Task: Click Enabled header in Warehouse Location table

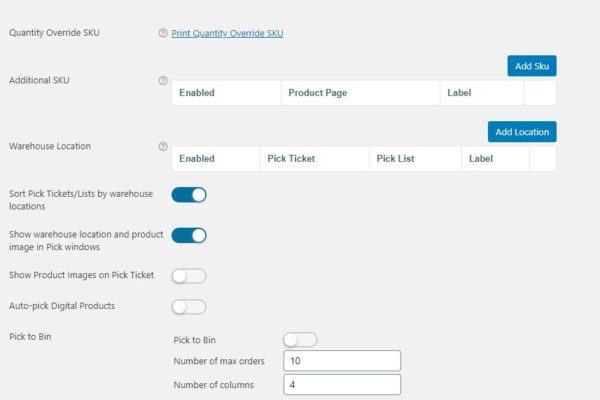Action: pyautogui.click(x=197, y=158)
